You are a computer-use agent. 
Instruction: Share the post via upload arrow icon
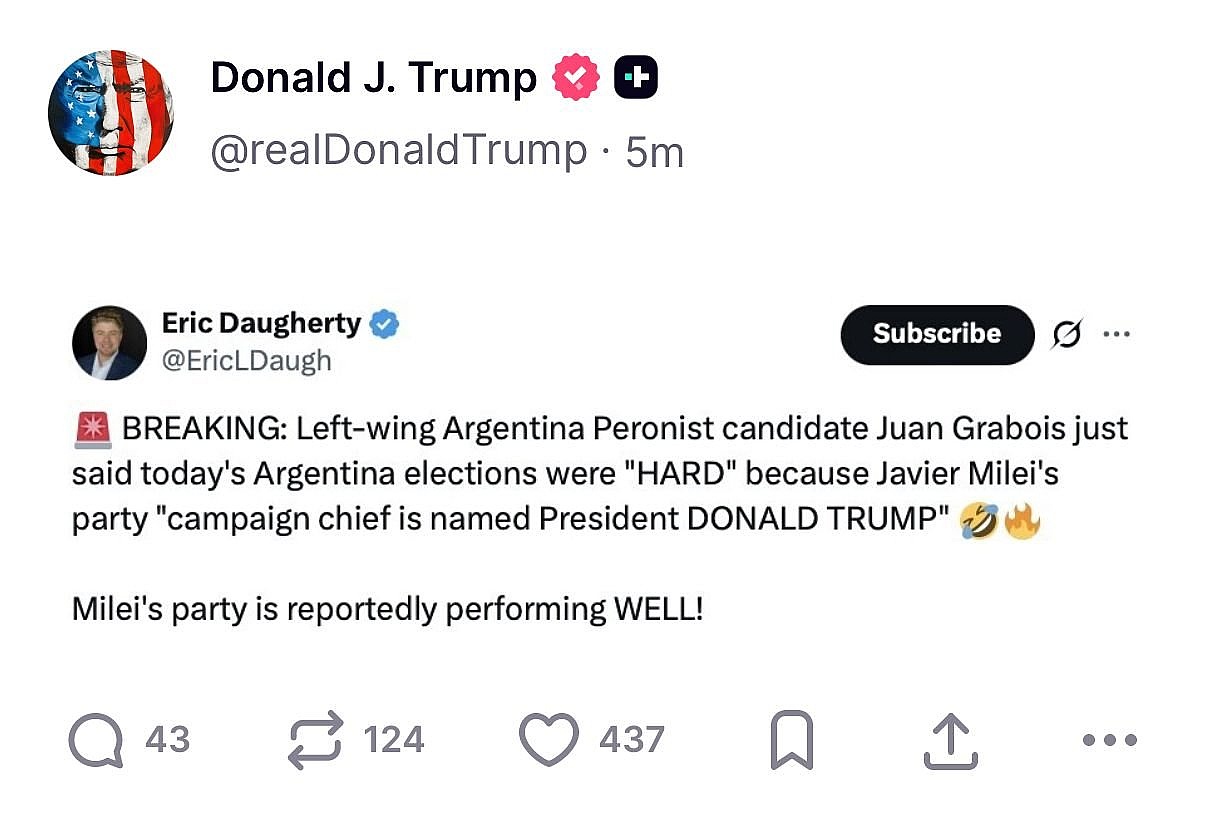click(x=947, y=741)
